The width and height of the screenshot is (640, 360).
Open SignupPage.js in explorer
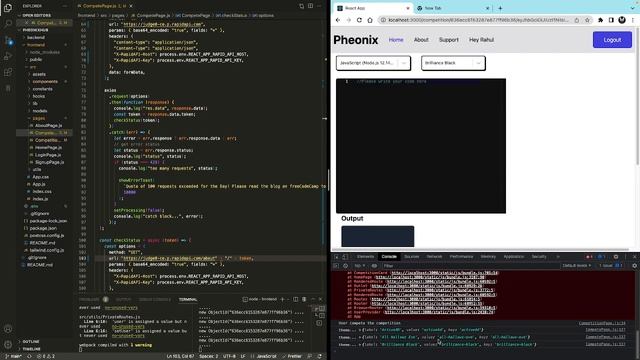[49, 162]
